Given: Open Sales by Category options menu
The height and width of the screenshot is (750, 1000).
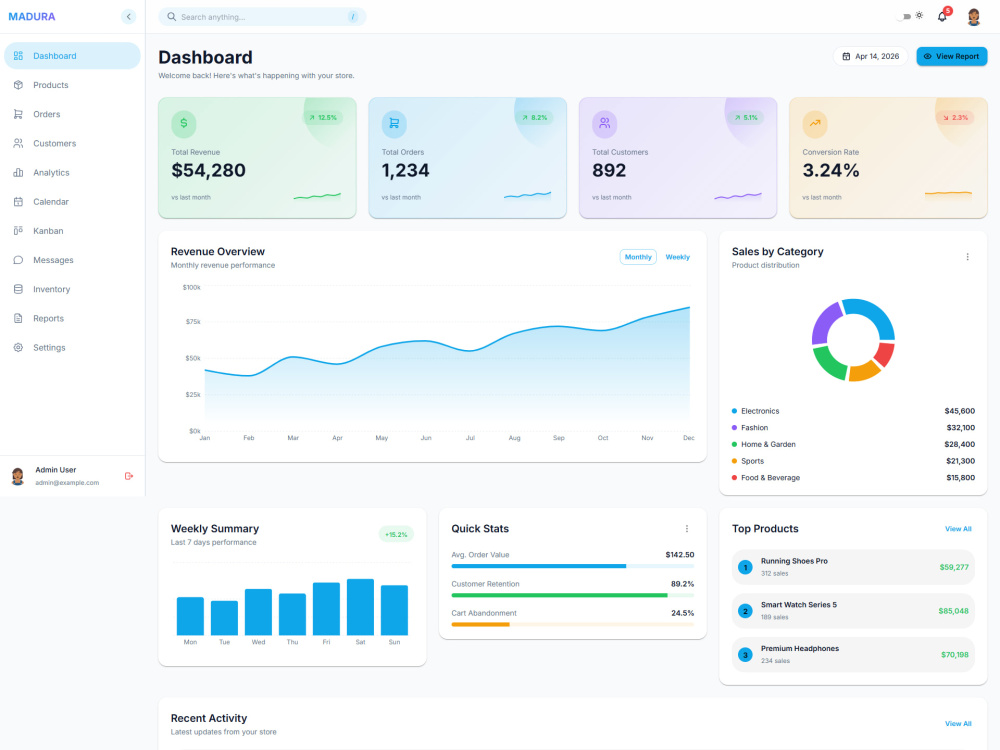Looking at the screenshot, I should (967, 257).
